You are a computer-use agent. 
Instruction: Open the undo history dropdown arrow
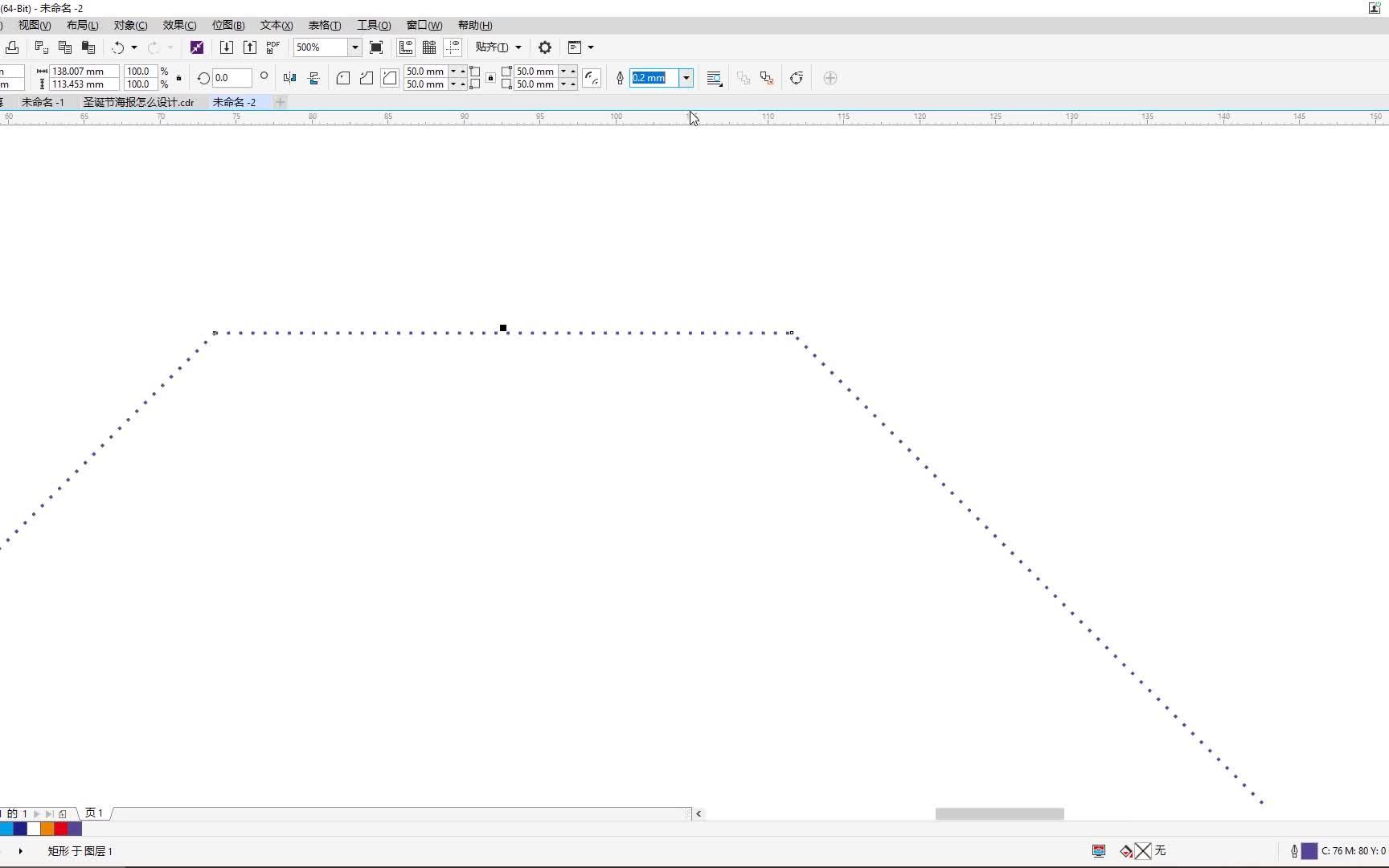[x=134, y=47]
